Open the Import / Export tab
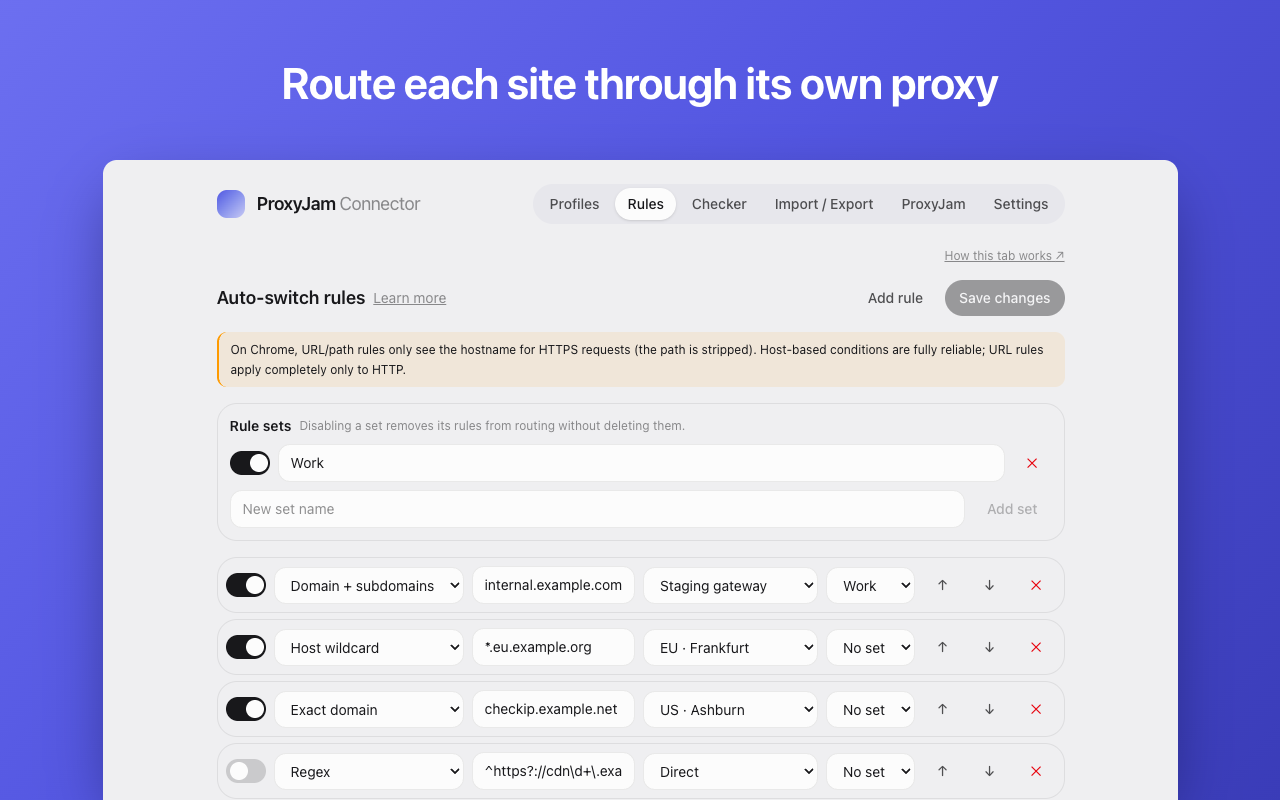Image resolution: width=1280 pixels, height=800 pixels. pyautogui.click(x=824, y=204)
